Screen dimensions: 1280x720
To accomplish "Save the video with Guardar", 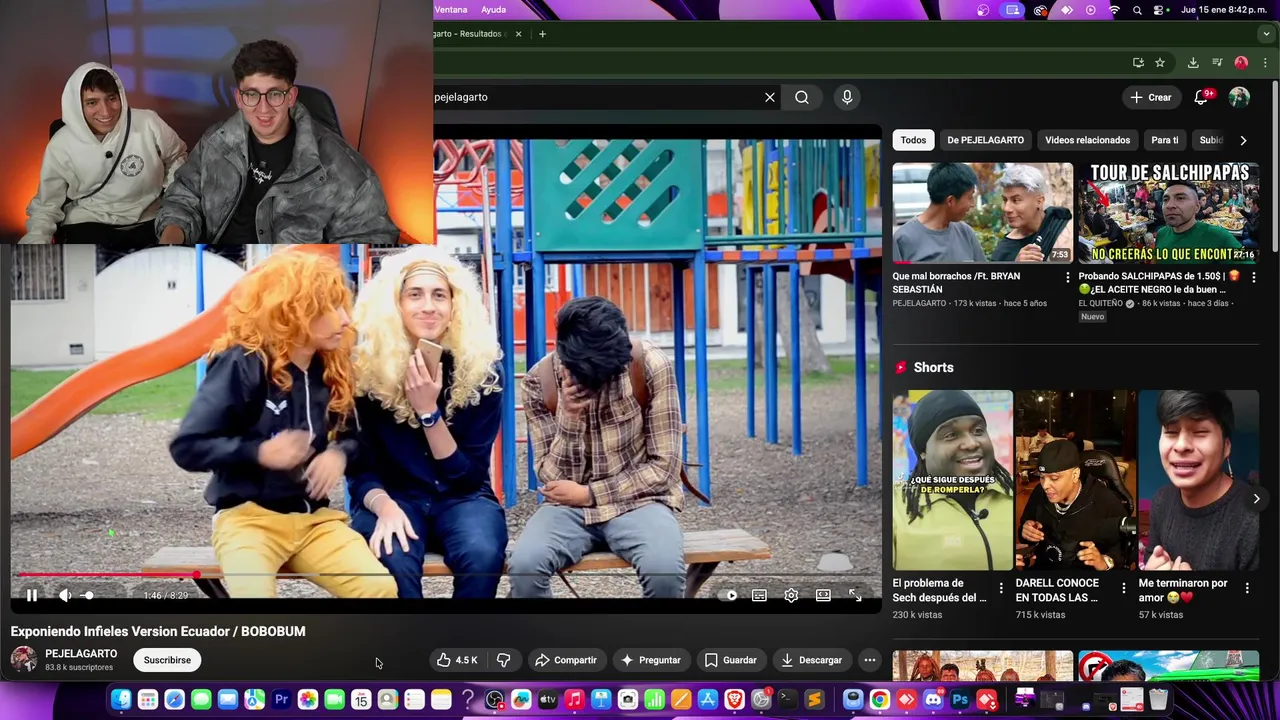I will (731, 660).
